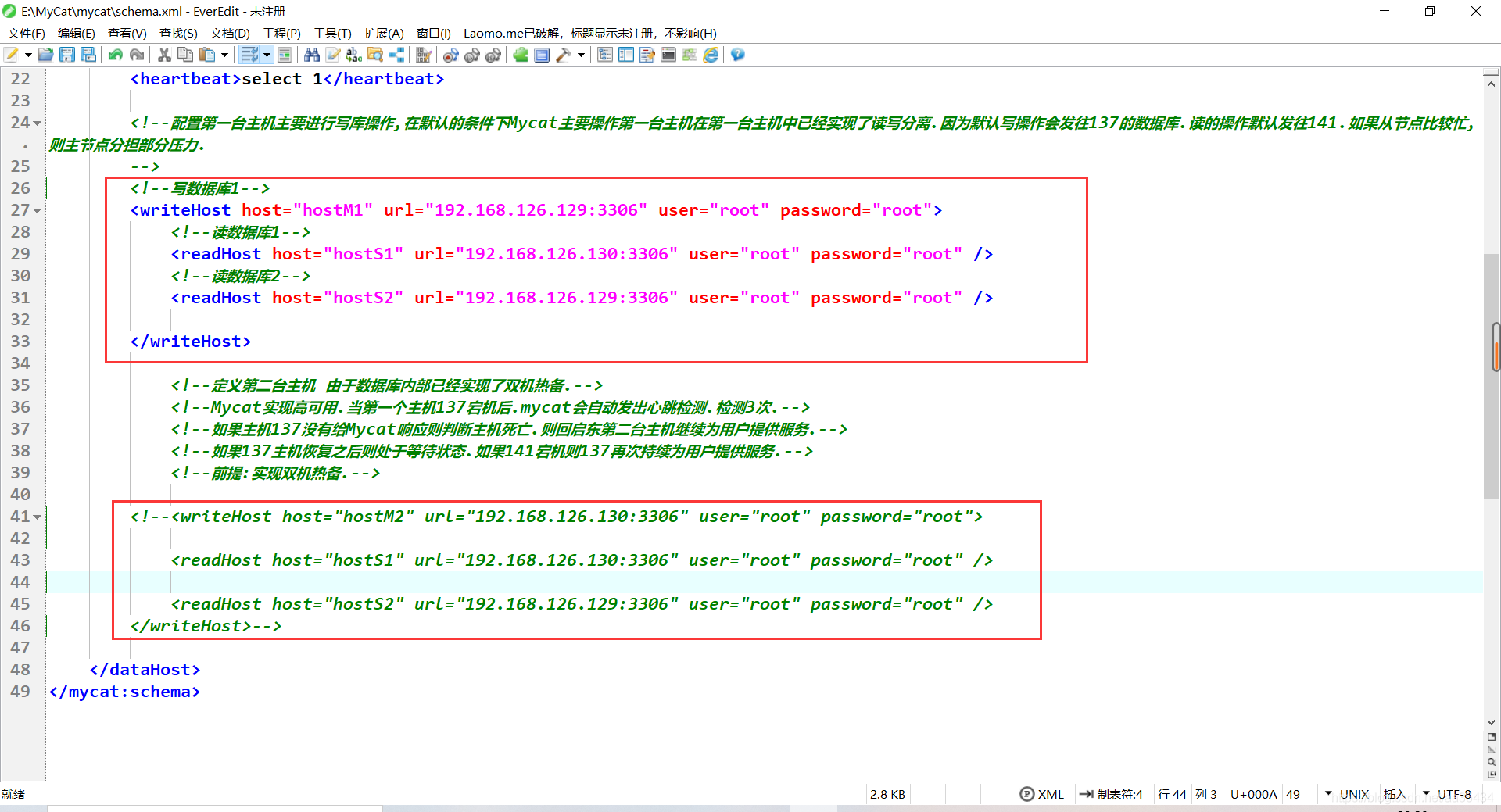This screenshot has height=812, width=1501.
Task: Click the closing </dataHost> tag text
Action: tap(145, 670)
